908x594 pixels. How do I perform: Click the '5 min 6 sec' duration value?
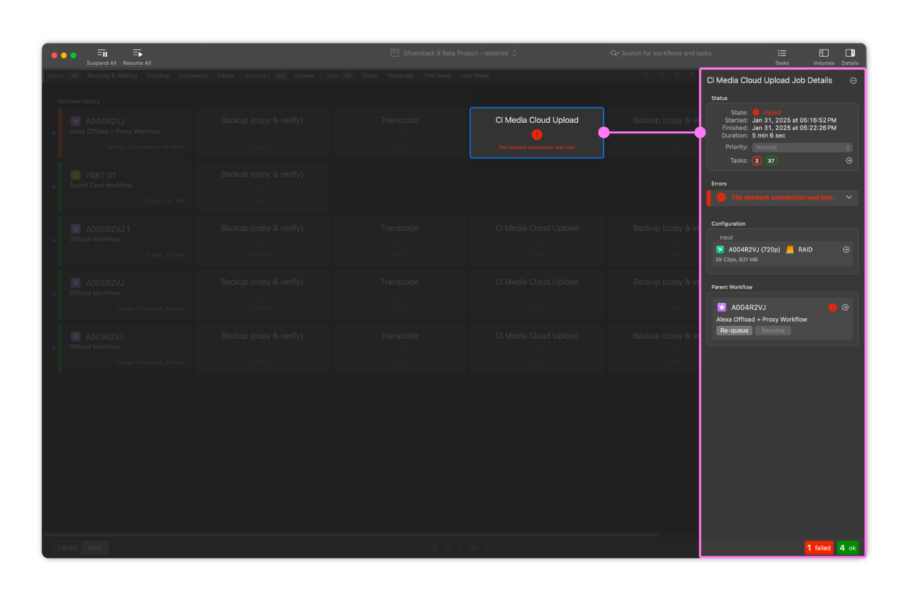point(768,135)
